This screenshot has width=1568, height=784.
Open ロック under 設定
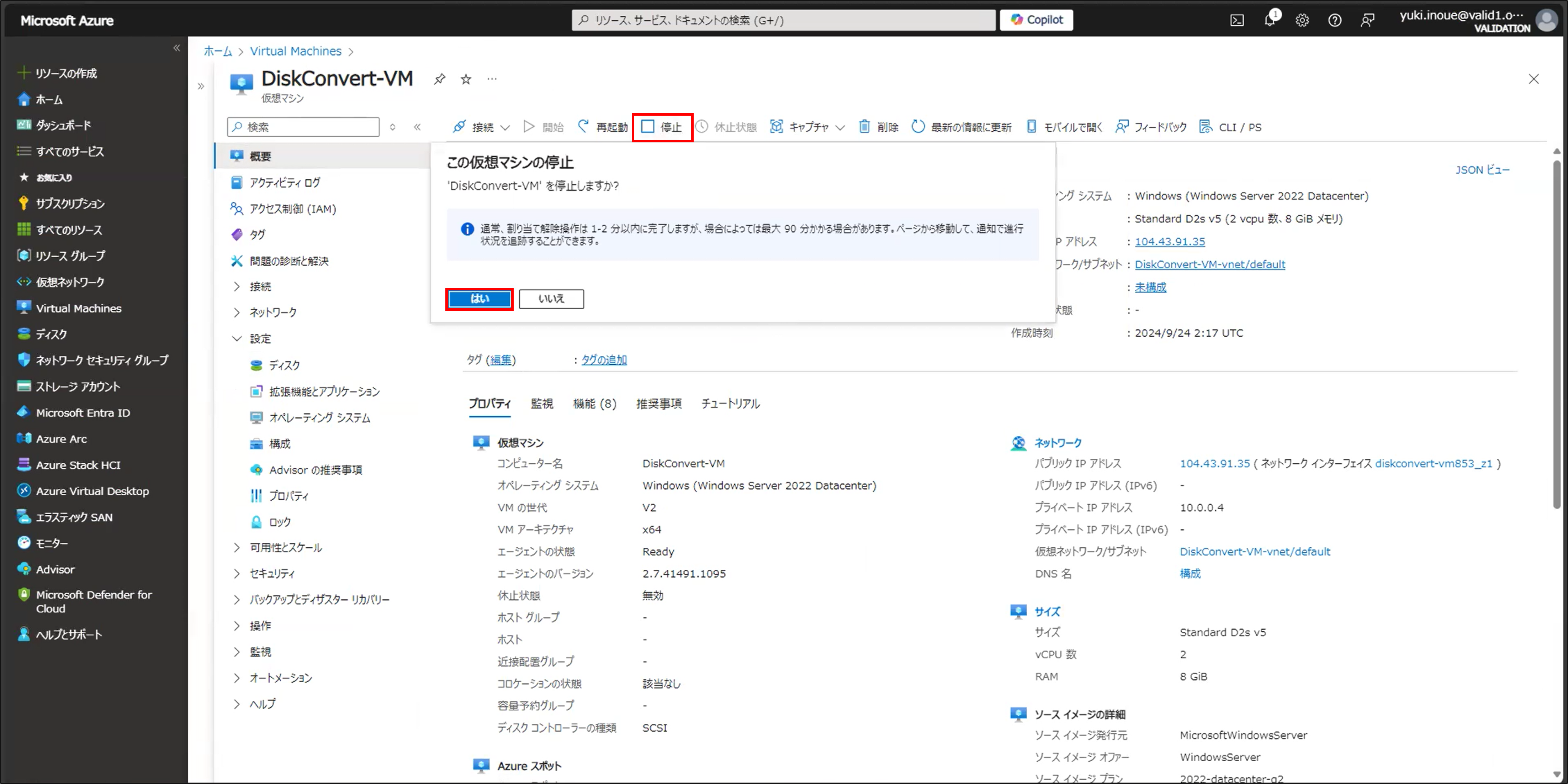coord(271,522)
